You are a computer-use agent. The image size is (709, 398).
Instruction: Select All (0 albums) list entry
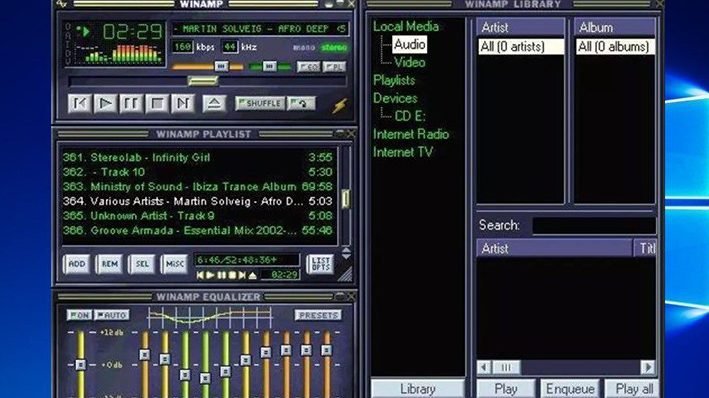click(615, 47)
